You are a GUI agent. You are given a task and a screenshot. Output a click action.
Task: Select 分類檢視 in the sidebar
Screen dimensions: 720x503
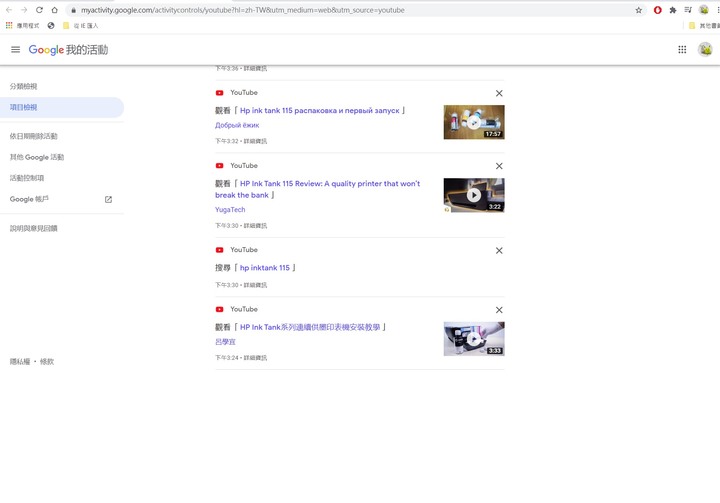point(24,87)
